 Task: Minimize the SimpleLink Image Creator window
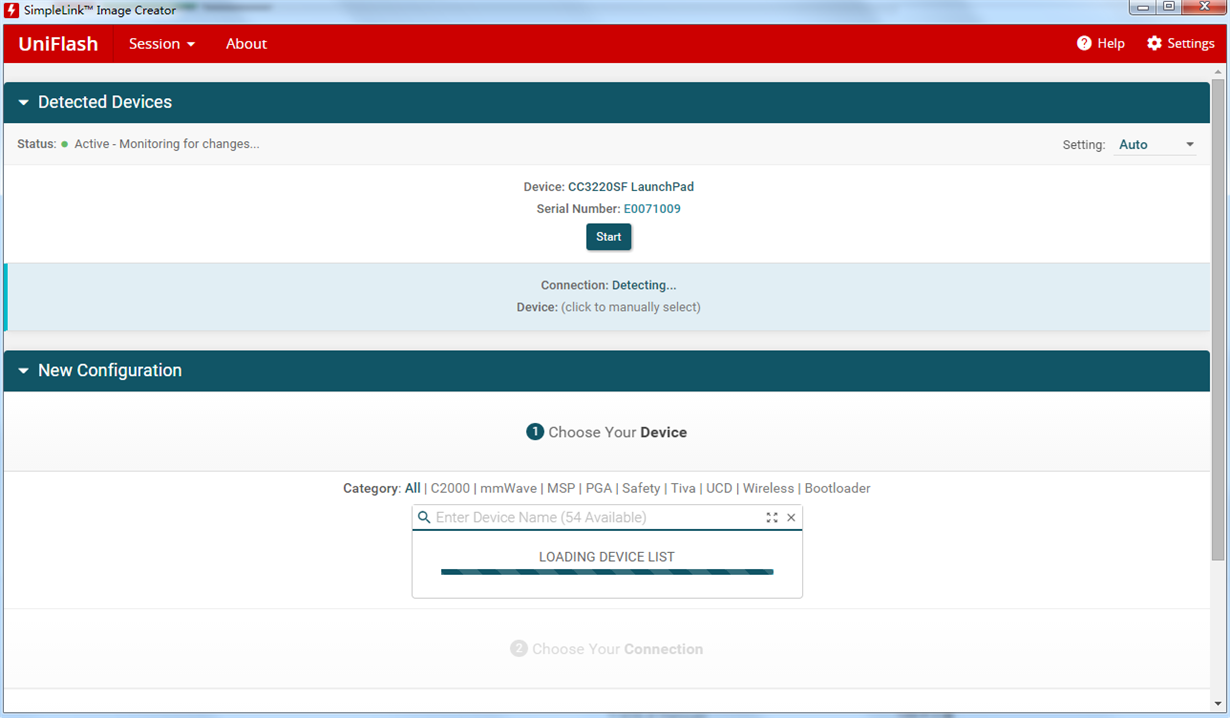click(x=1142, y=7)
